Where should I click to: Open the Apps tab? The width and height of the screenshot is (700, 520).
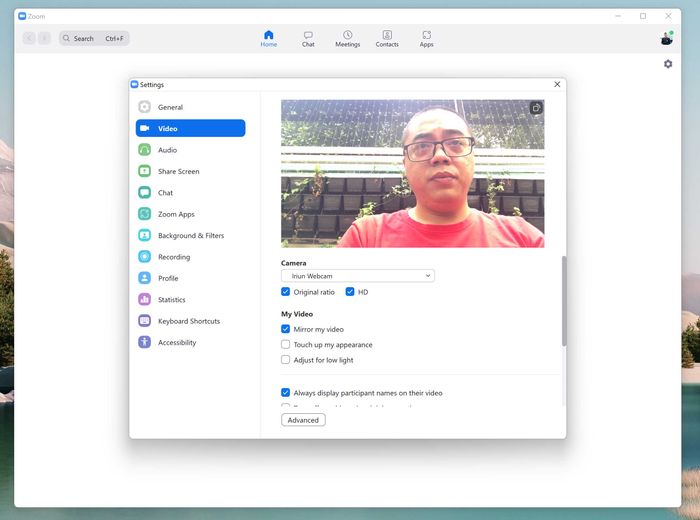click(426, 38)
